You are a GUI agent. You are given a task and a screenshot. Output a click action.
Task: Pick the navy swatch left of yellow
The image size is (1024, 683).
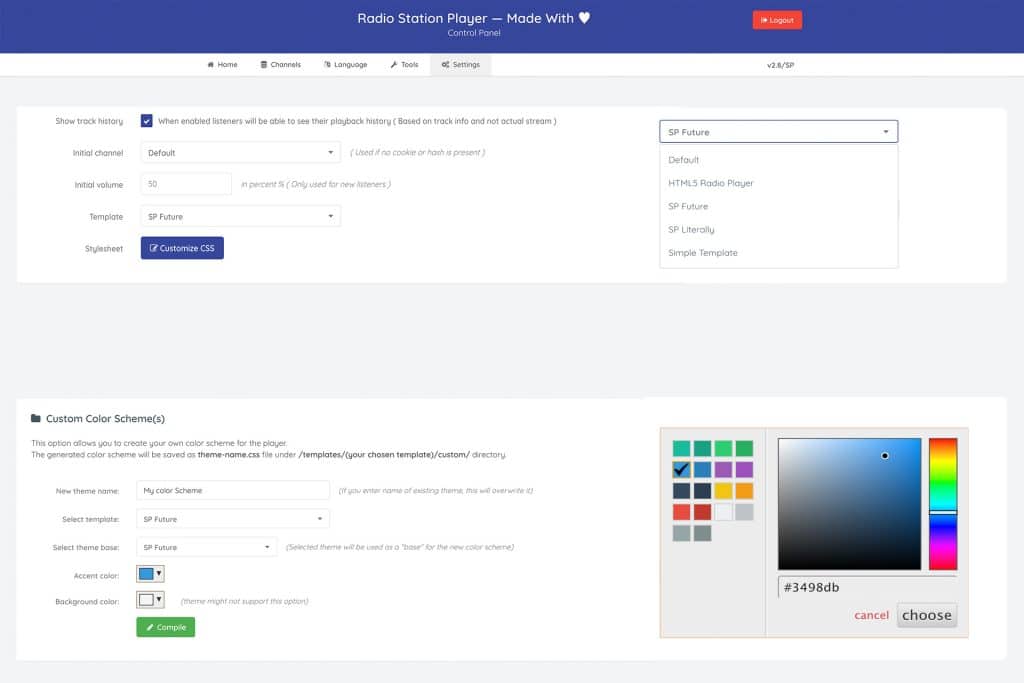click(702, 491)
